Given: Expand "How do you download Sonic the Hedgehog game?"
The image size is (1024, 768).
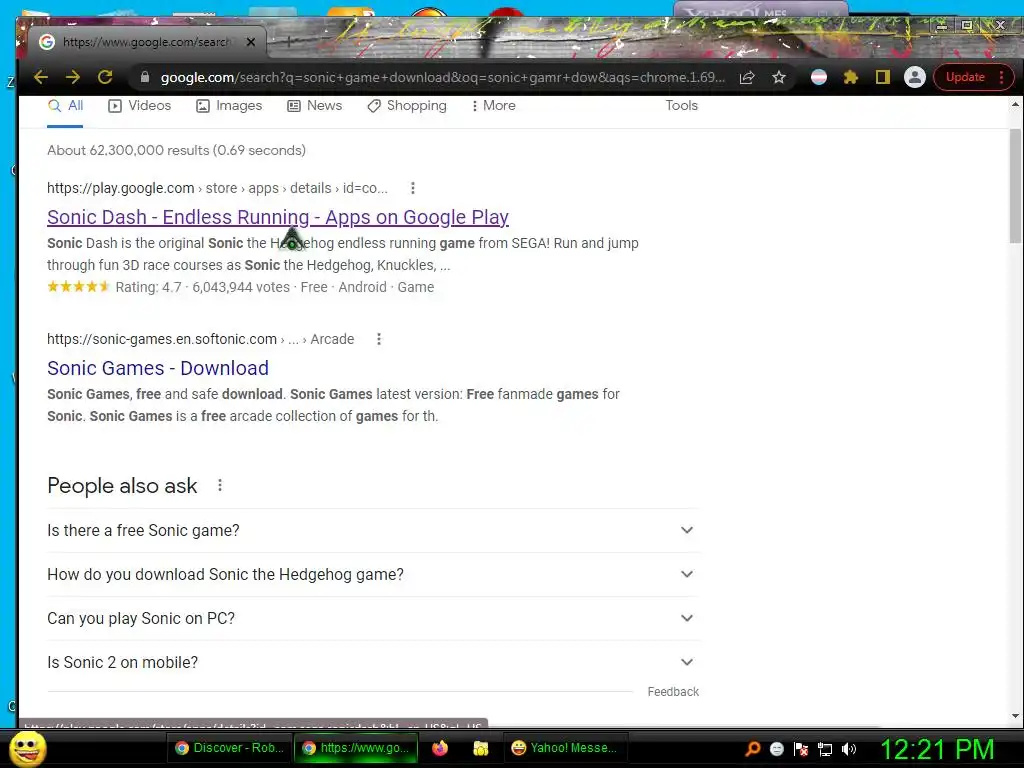Looking at the screenshot, I should (373, 574).
